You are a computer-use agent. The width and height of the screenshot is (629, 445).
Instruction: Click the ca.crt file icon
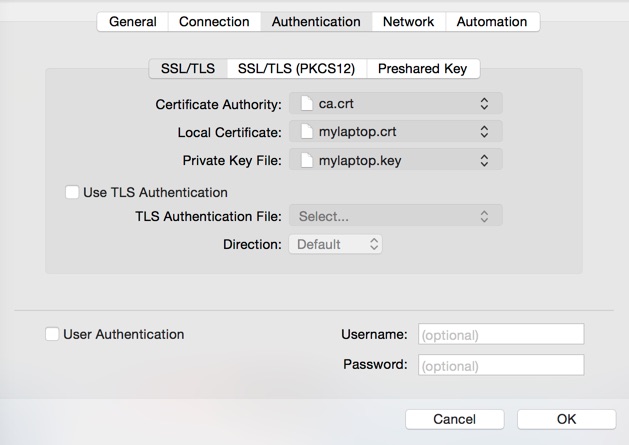click(307, 104)
